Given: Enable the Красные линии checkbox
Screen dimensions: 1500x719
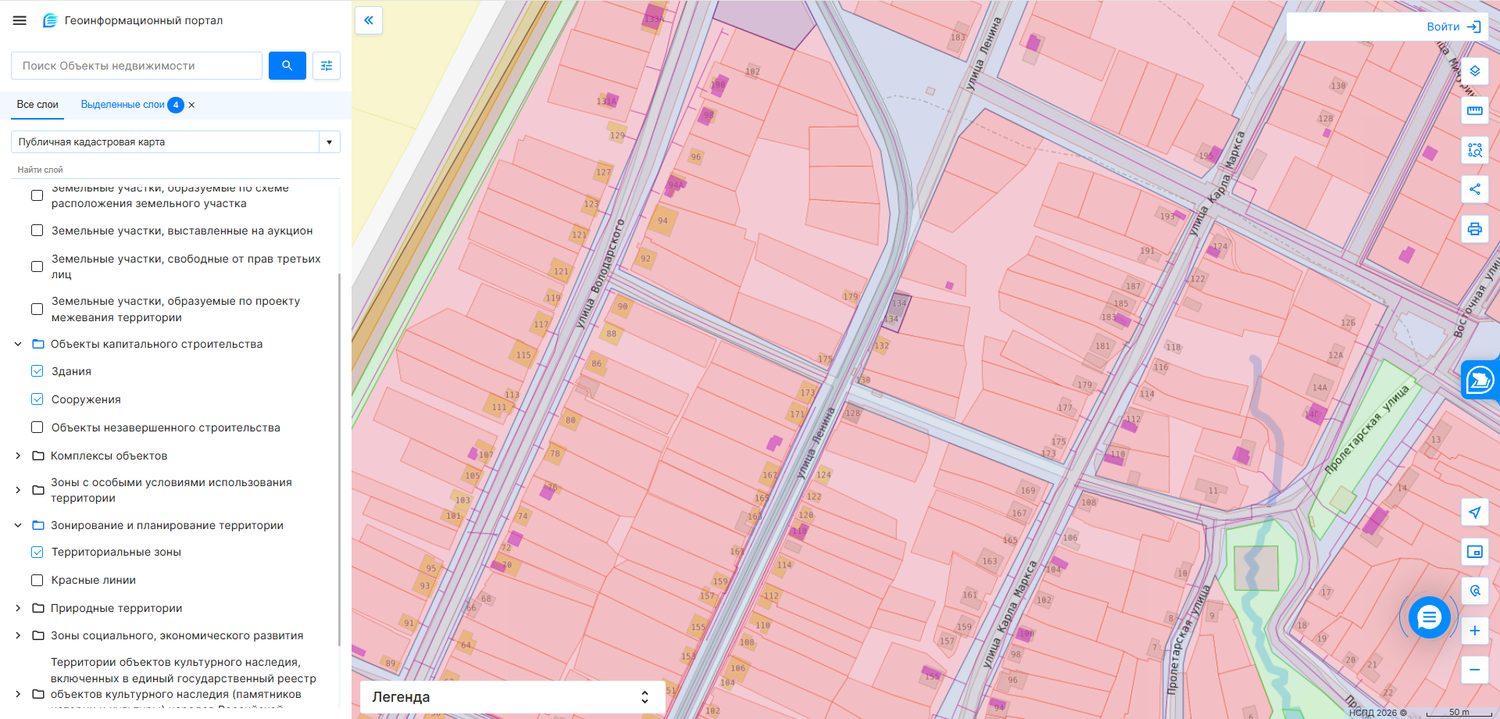Looking at the screenshot, I should pyautogui.click(x=37, y=580).
